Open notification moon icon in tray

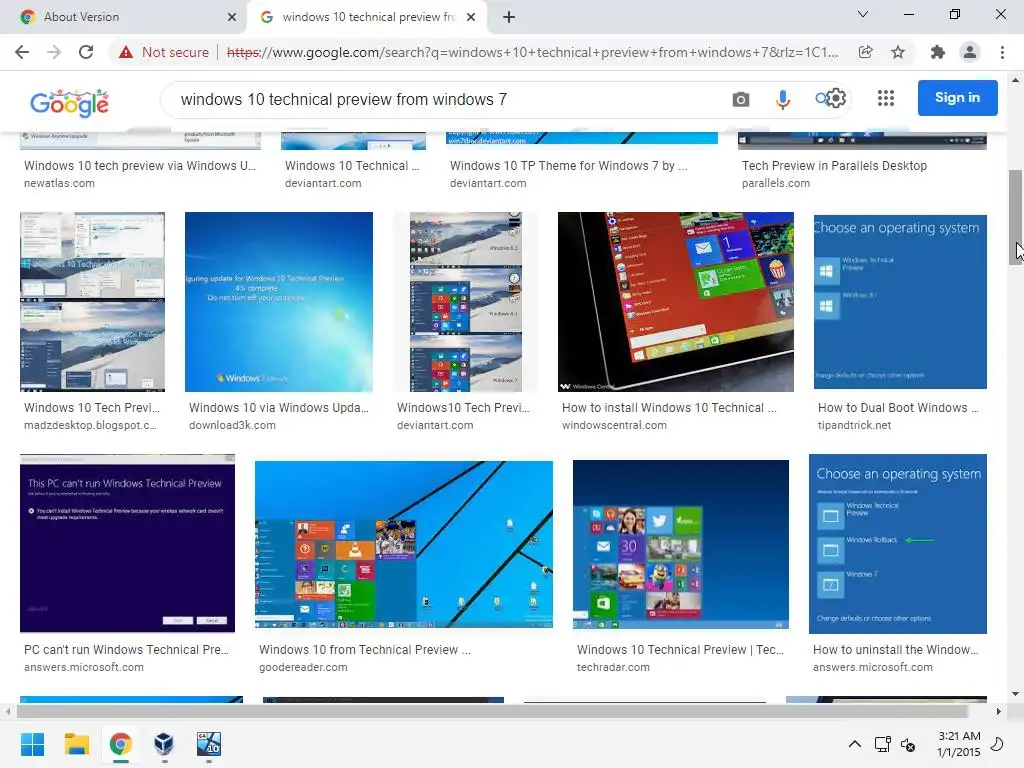tap(997, 744)
